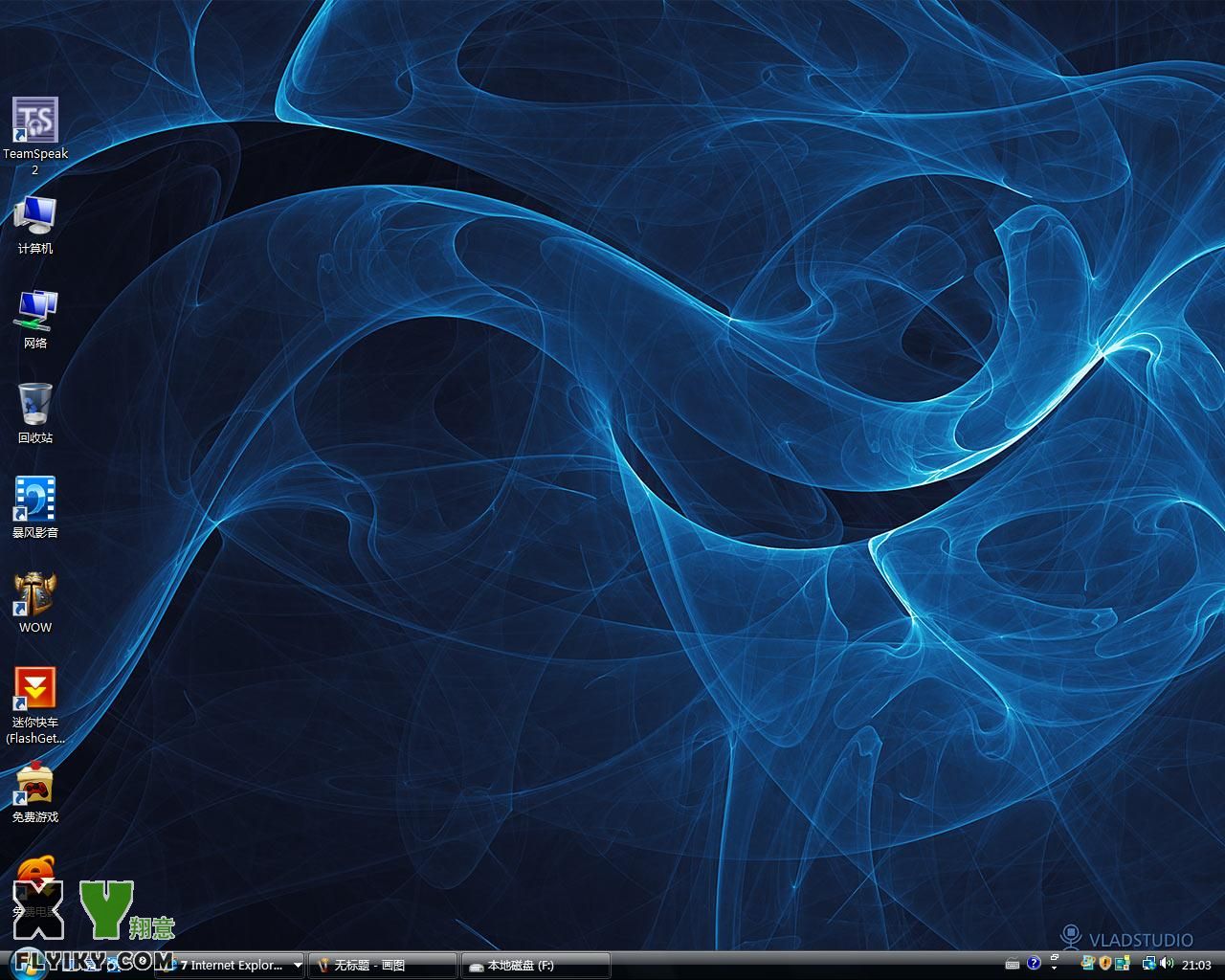Click the Windows Sidebar tray icon
Image resolution: width=1225 pixels, height=980 pixels.
tap(1123, 963)
